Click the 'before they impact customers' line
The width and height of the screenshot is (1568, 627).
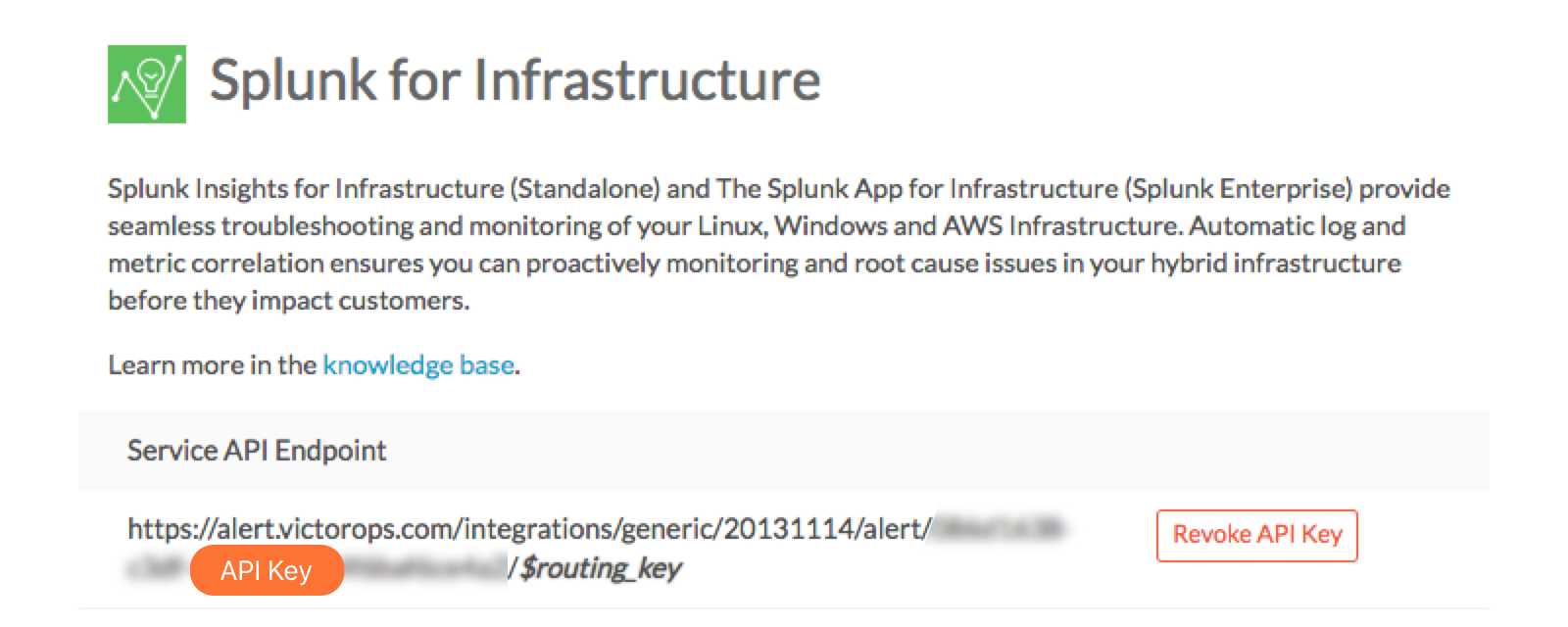point(288,300)
